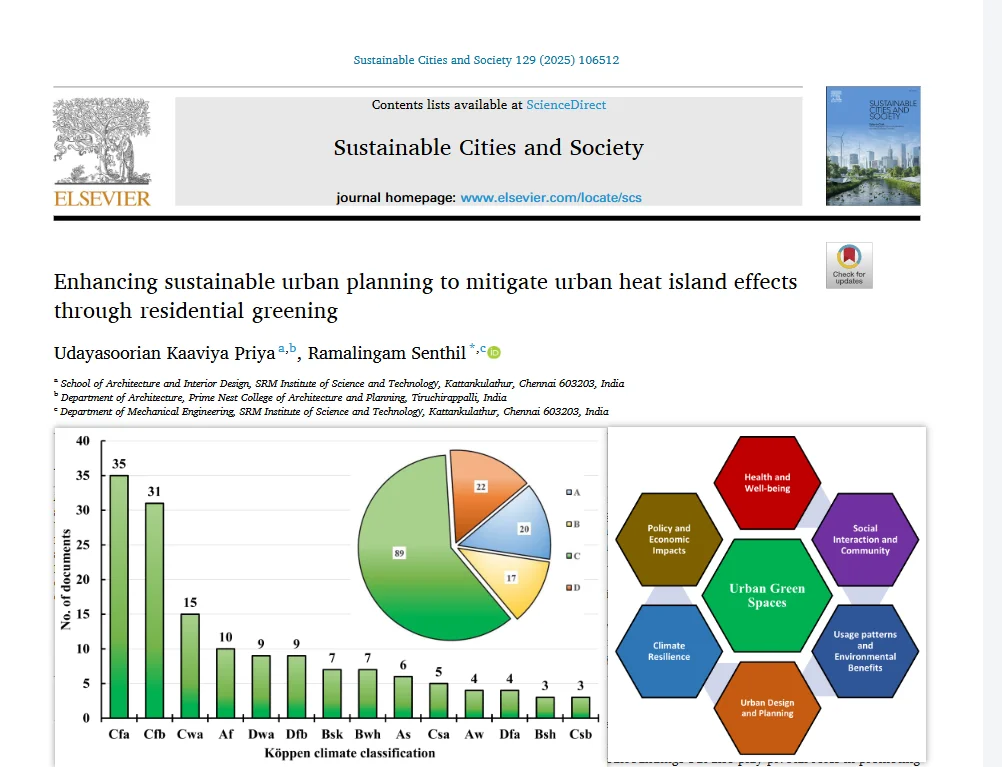The width and height of the screenshot is (1002, 767).
Task: Click the Health and Well-being hexagon
Action: pos(767,483)
